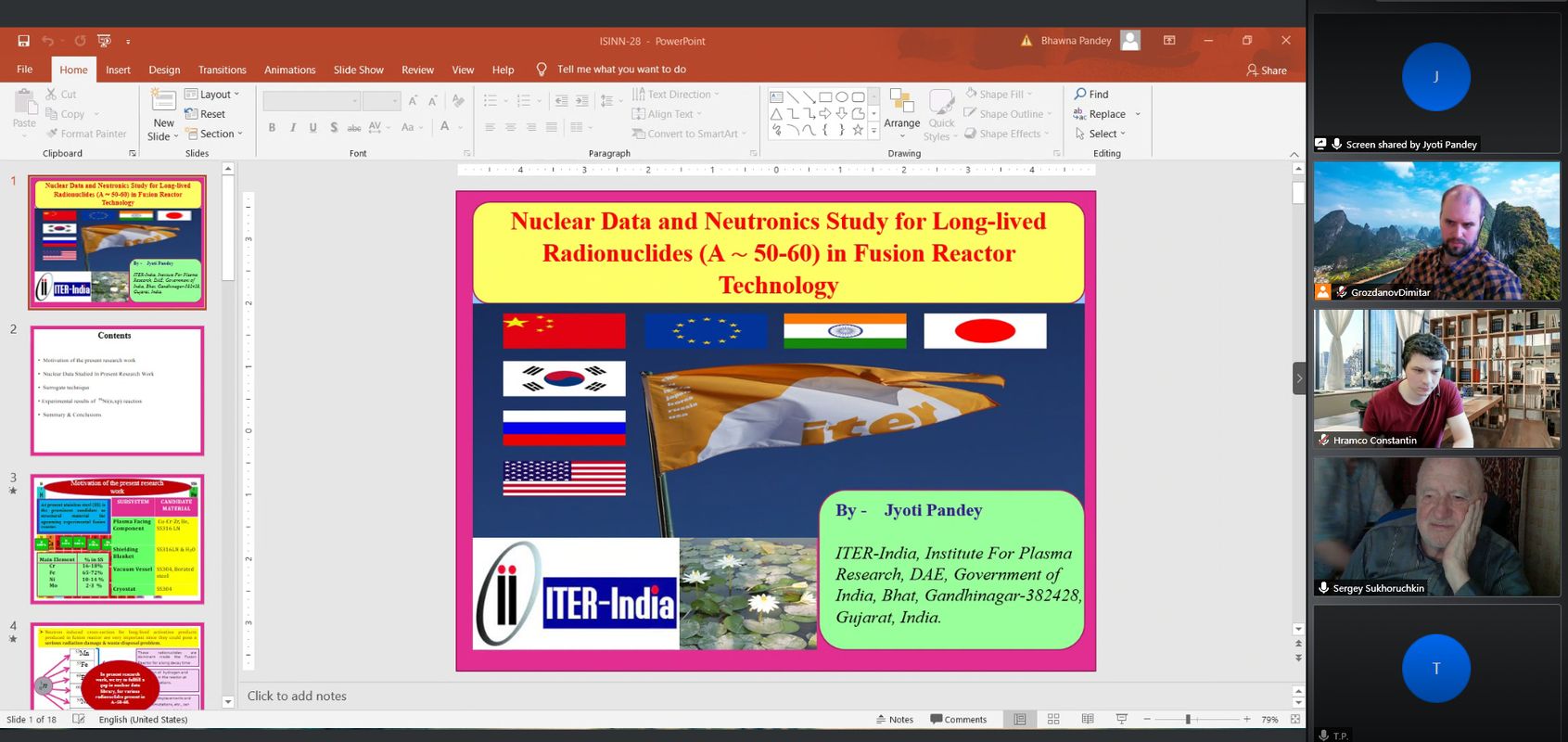The image size is (1568, 742).
Task: Select slide 2 Contents thumbnail
Action: click(117, 390)
